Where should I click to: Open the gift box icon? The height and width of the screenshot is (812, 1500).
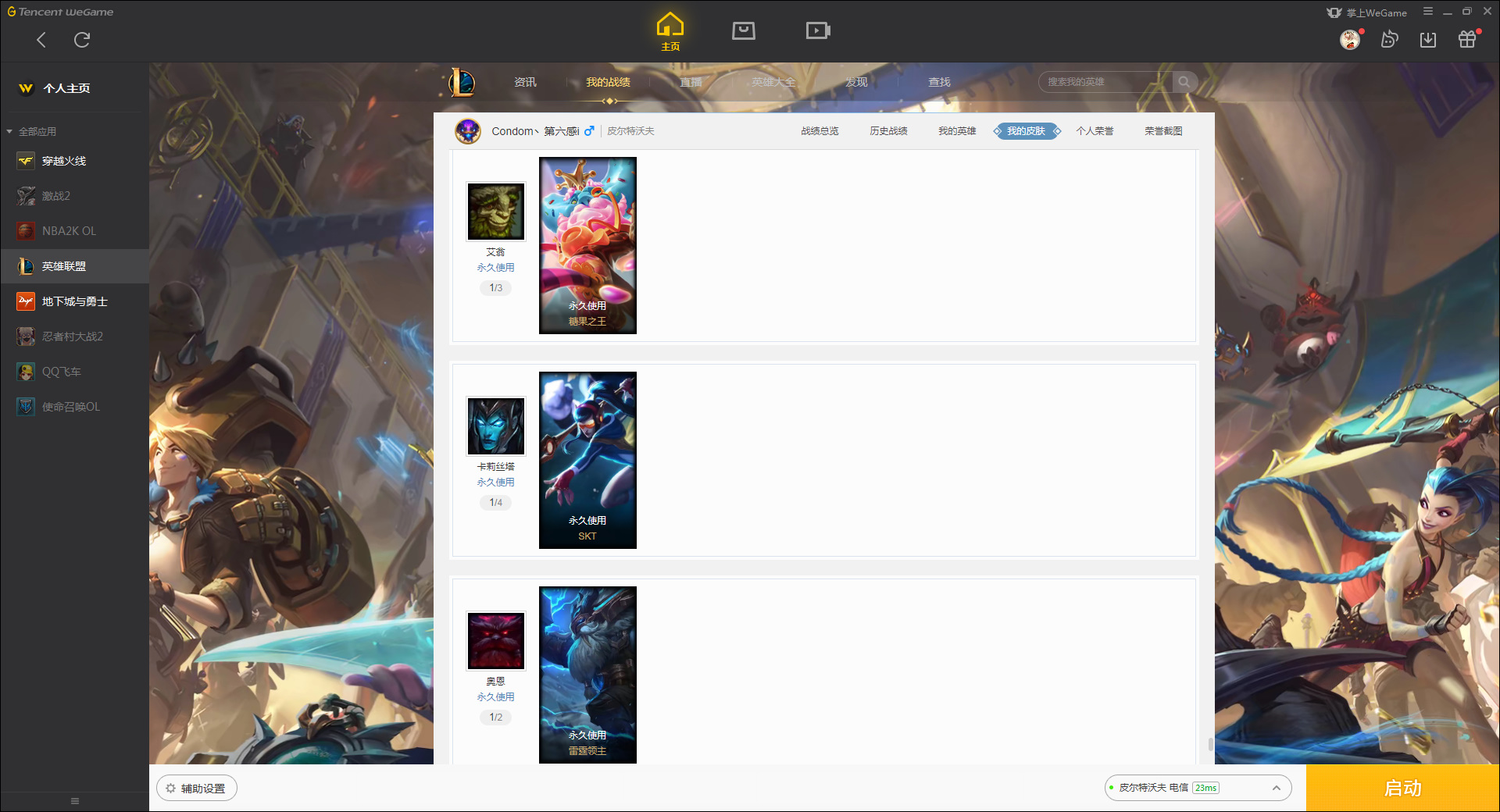(1467, 39)
